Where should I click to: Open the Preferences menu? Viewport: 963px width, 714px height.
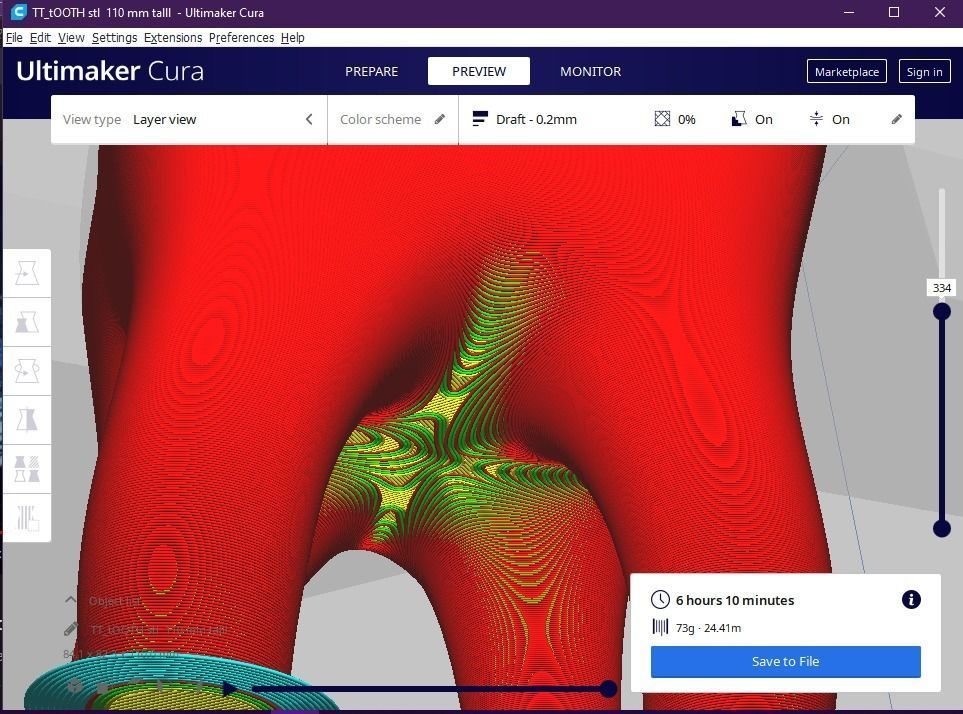241,37
